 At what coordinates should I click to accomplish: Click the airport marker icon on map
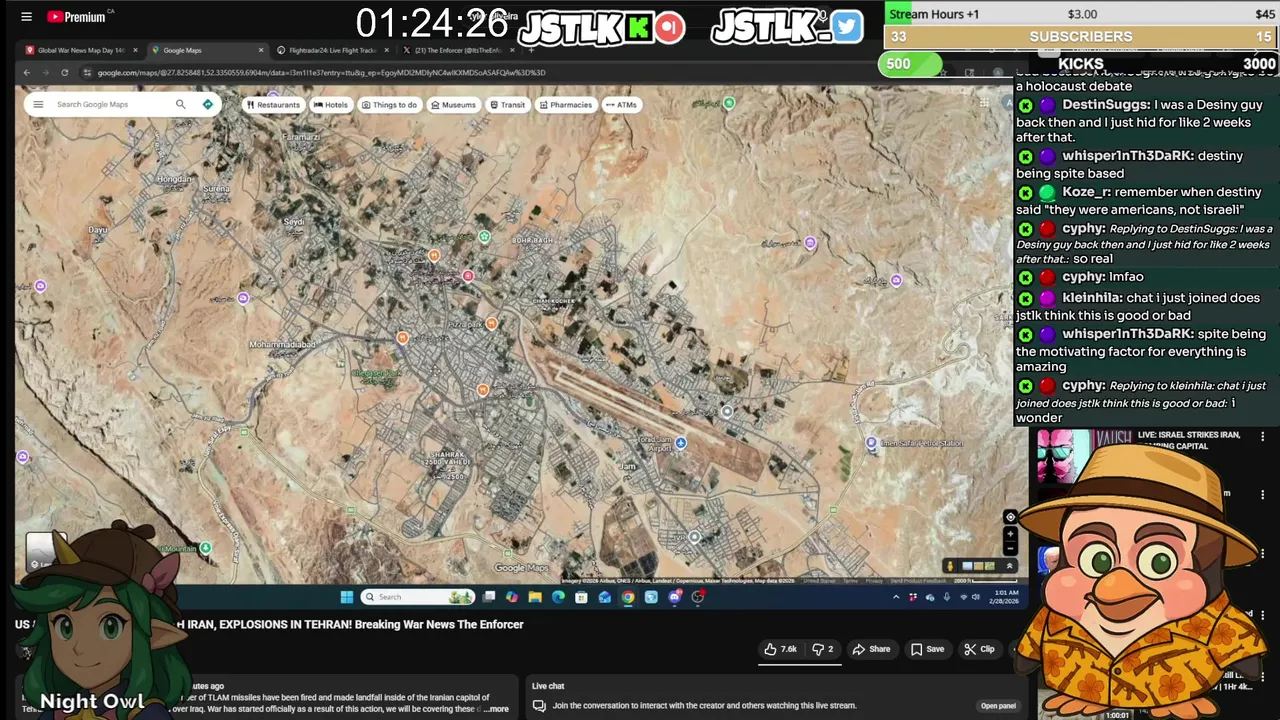[x=680, y=443]
